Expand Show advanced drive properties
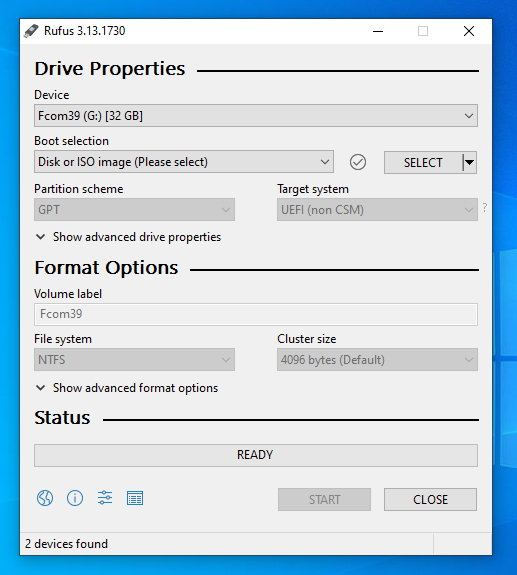The height and width of the screenshot is (575, 517). [129, 237]
